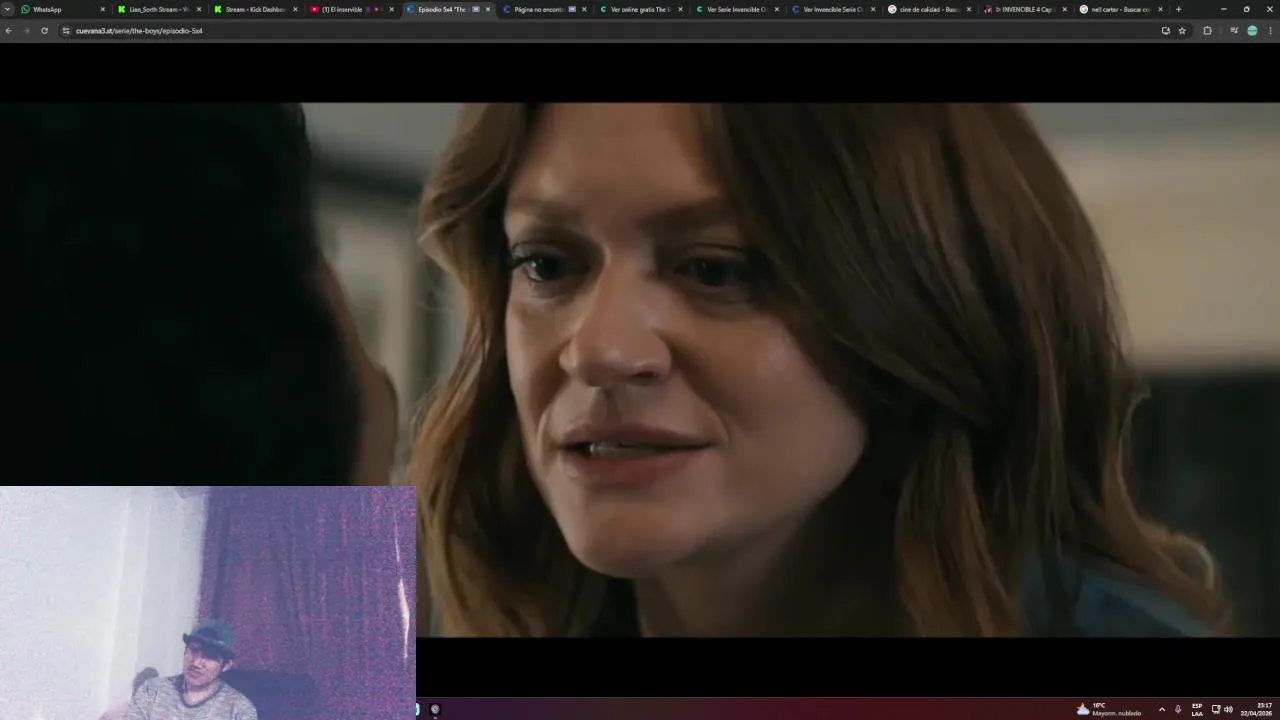Bookmark this page with star icon
Screen dimensions: 1280x720
coord(1182,31)
